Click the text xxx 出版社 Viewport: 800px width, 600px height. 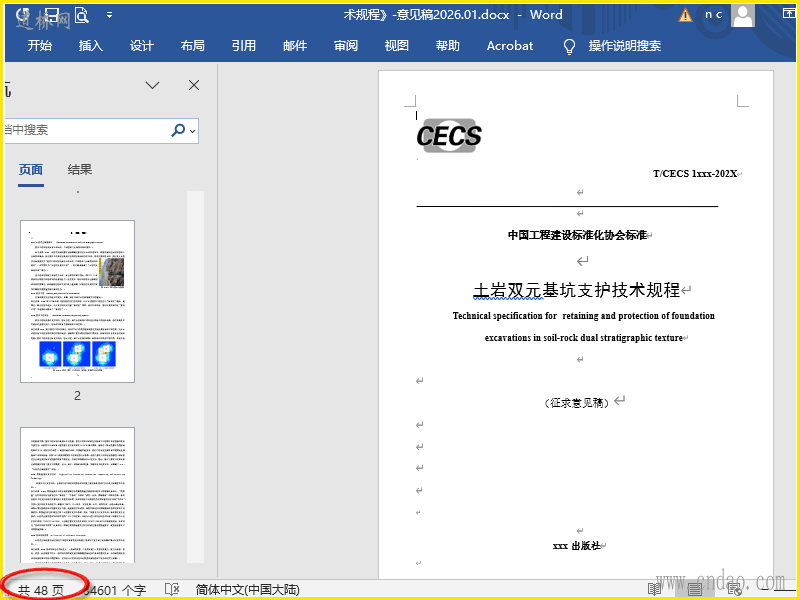point(577,546)
